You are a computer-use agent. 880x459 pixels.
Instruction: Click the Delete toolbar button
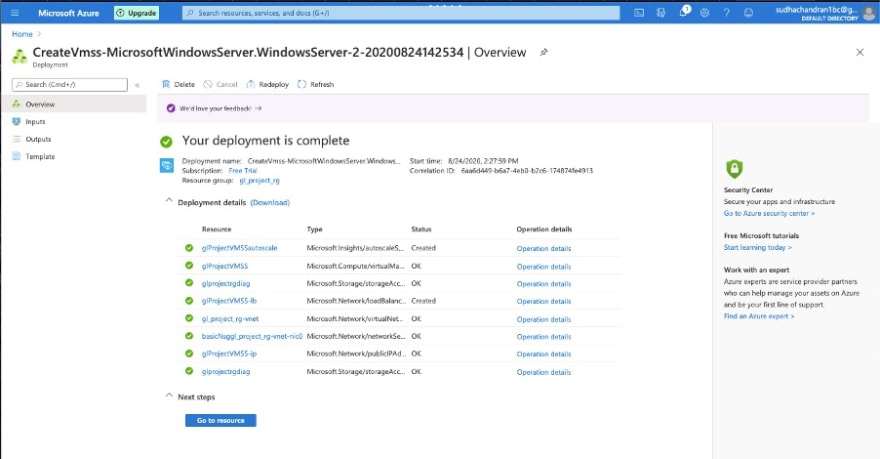tap(178, 84)
